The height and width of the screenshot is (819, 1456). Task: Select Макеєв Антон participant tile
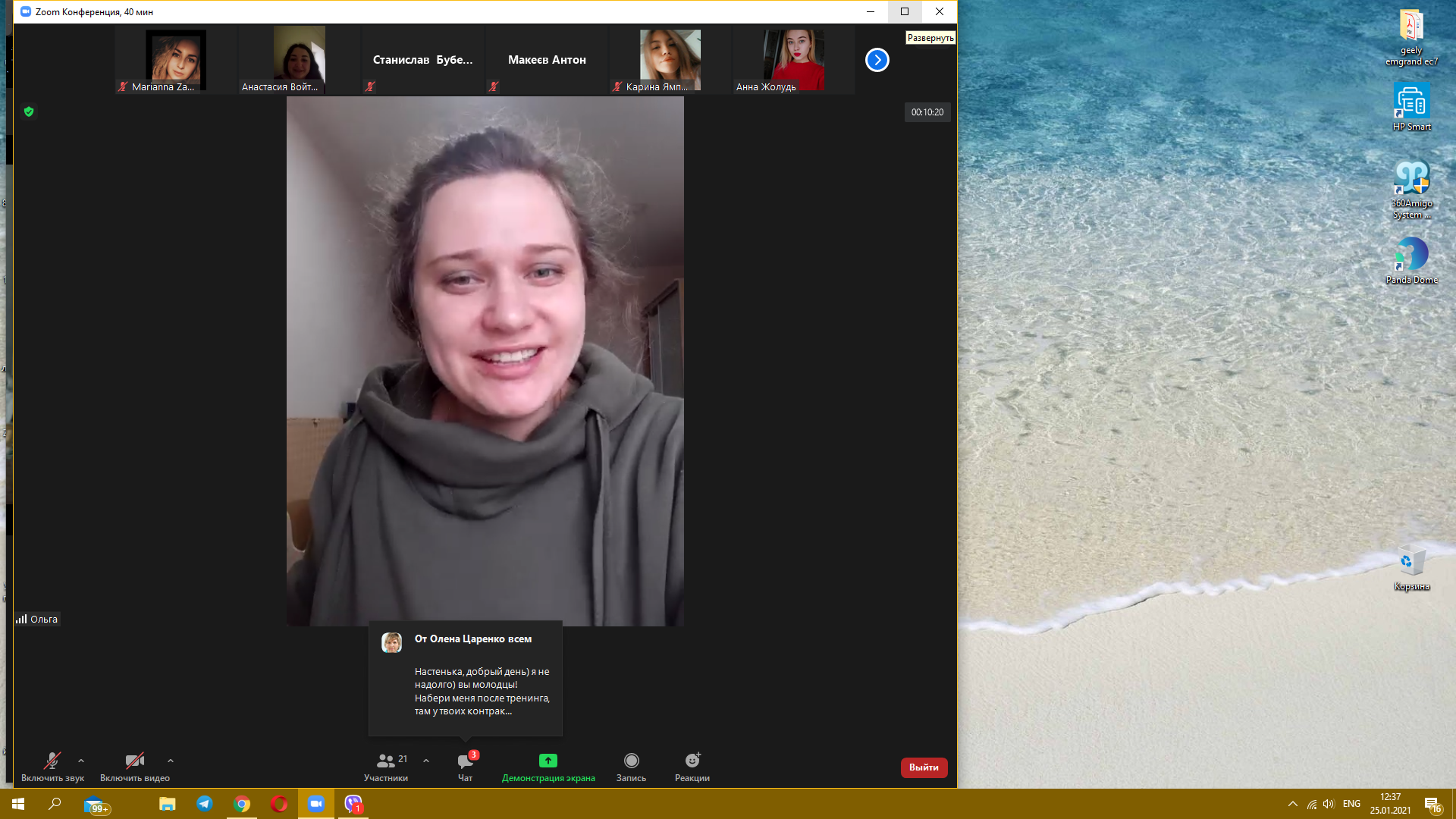coord(547,60)
